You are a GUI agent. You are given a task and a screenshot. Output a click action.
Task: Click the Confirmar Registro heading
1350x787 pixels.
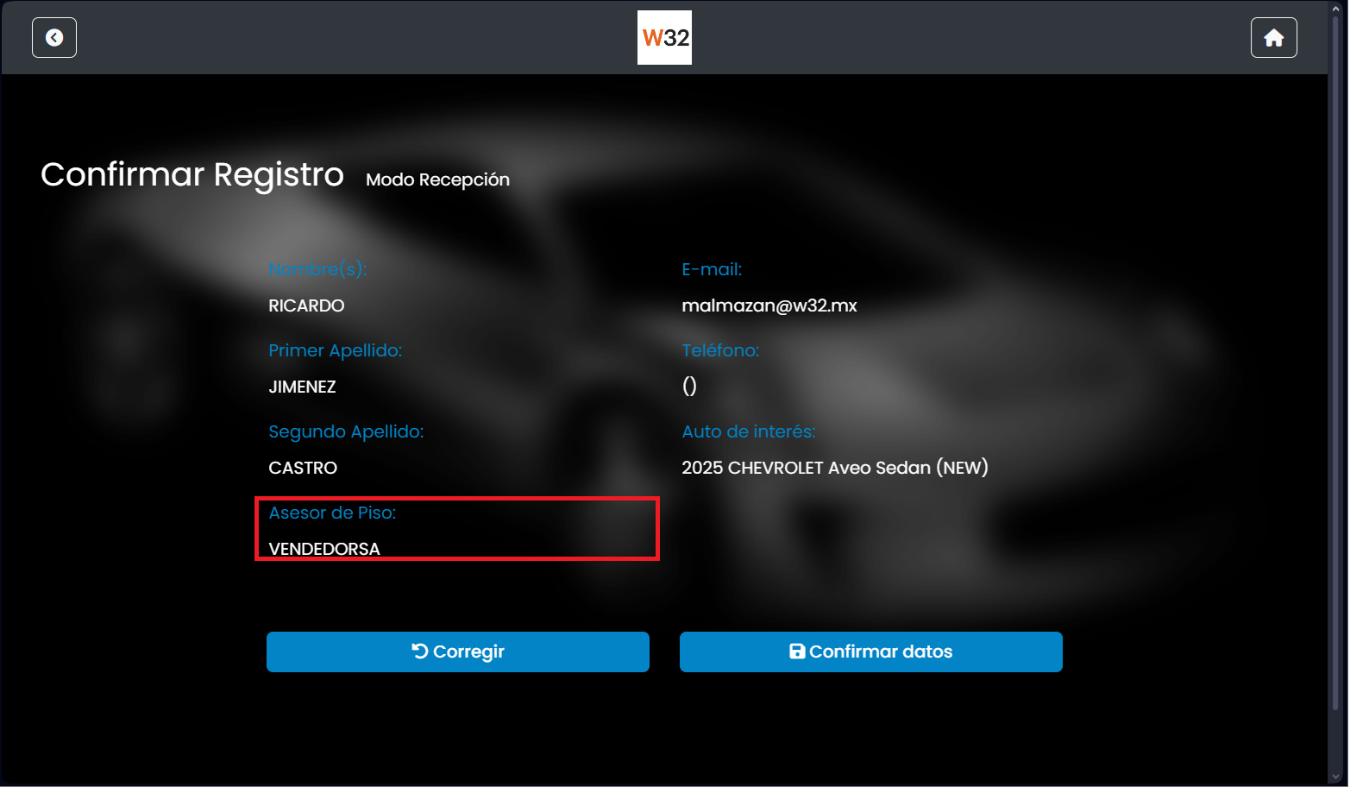click(x=192, y=175)
